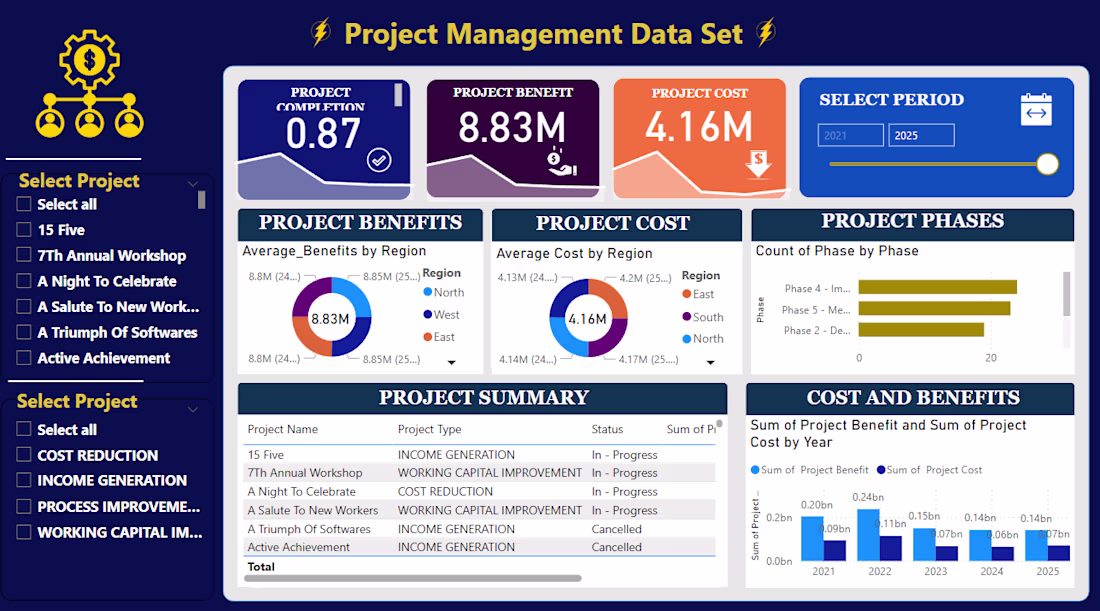Viewport: 1100px width, 611px height.
Task: Click the Project Phases chart vertical scrollbar
Action: 1066,295
